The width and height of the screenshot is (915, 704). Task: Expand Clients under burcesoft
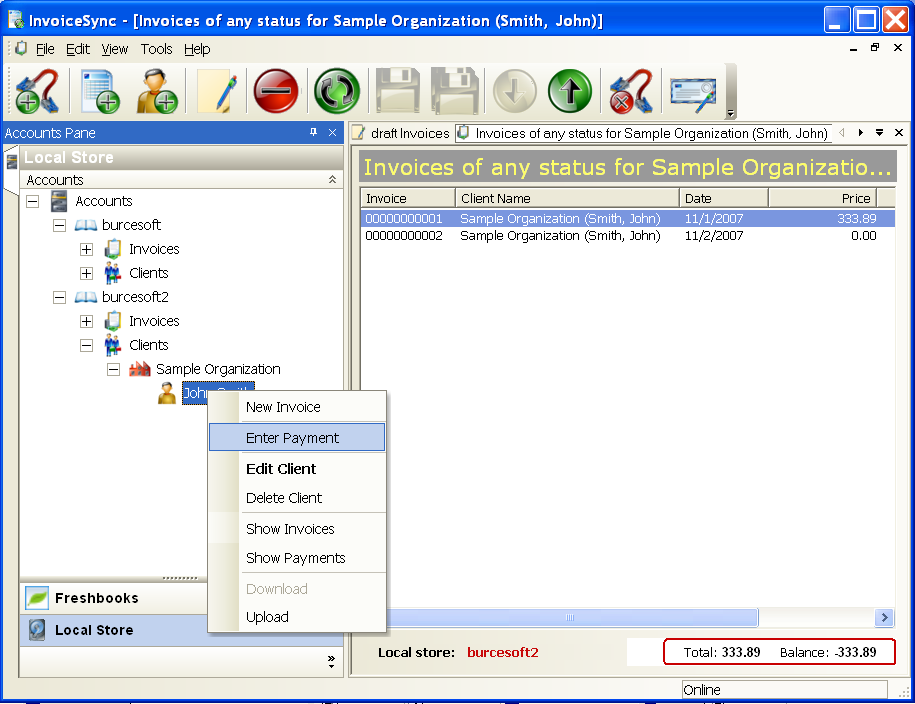point(86,273)
